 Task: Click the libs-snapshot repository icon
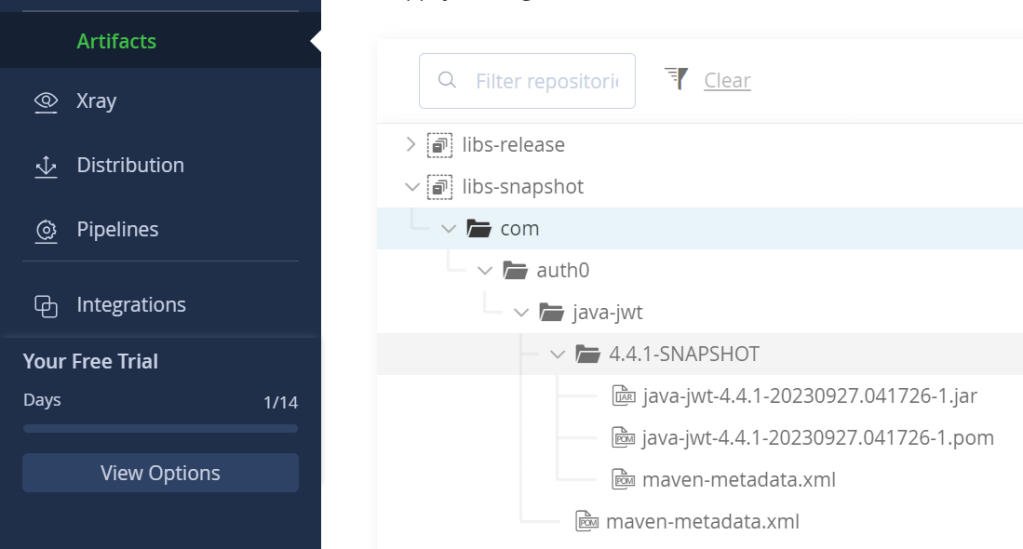439,187
